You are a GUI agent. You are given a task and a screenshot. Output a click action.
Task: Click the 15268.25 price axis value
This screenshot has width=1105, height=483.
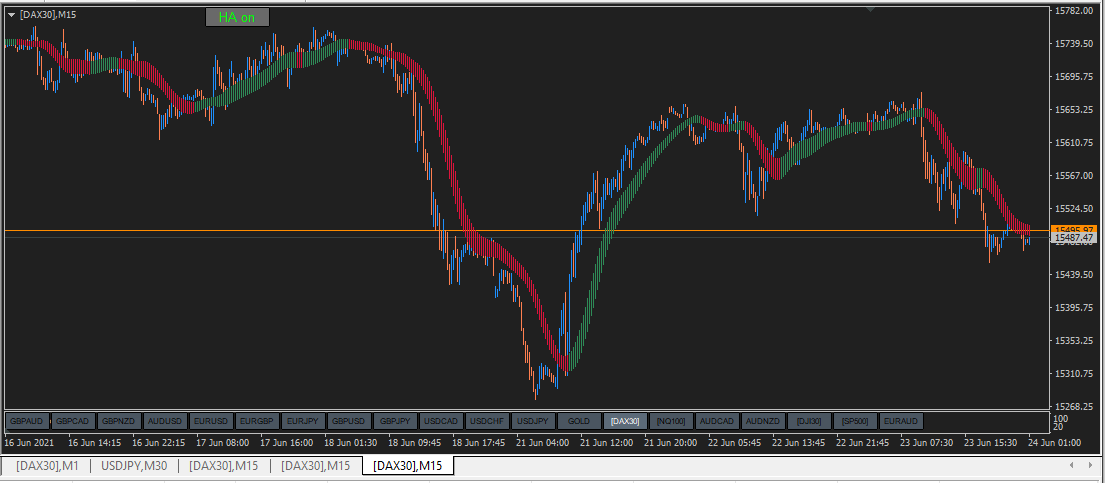1075,406
